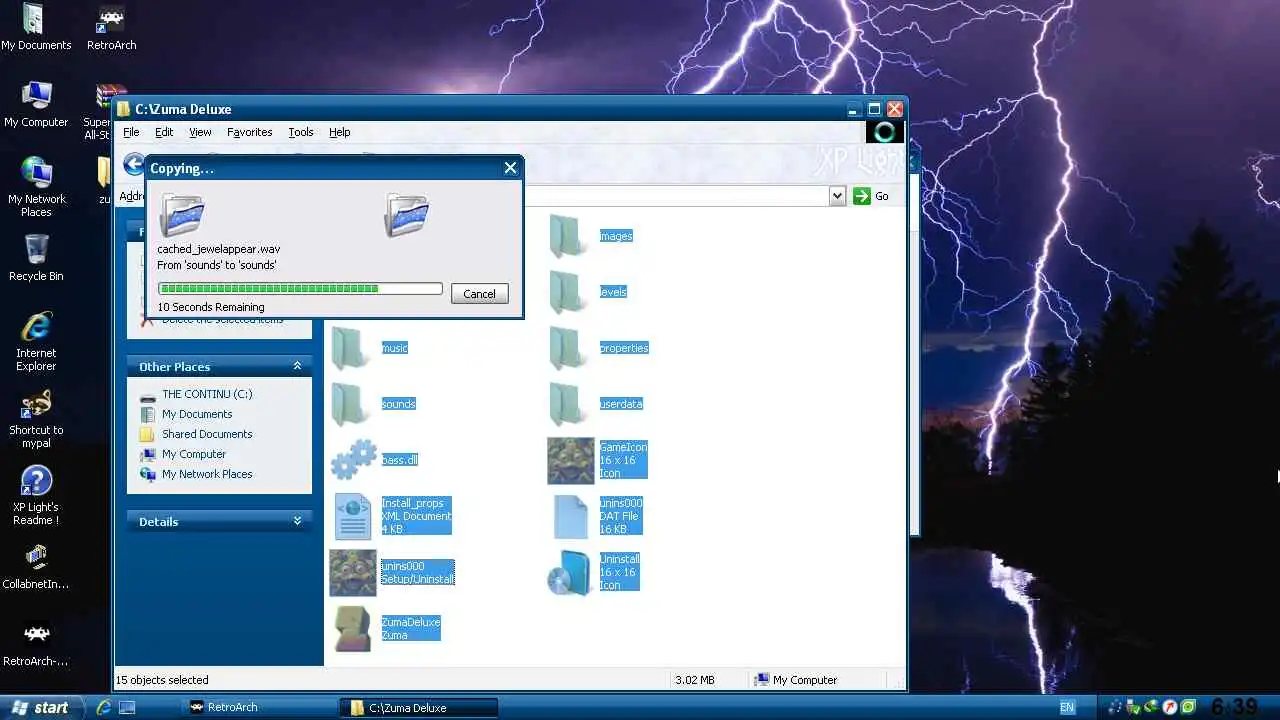Viewport: 1280px width, 720px height.
Task: Click Show Desktop in Quick Launch
Action: click(127, 707)
